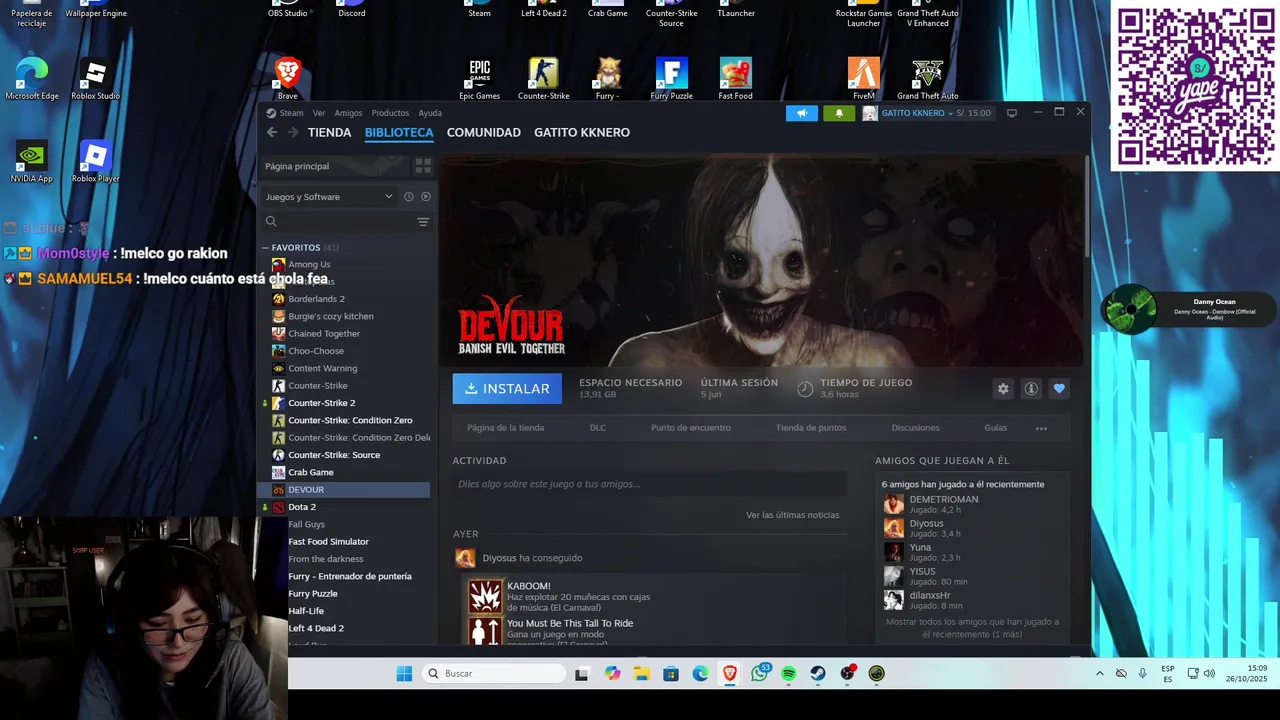The image size is (1280, 720).
Task: Click the Steam back navigation arrow
Action: (x=272, y=132)
